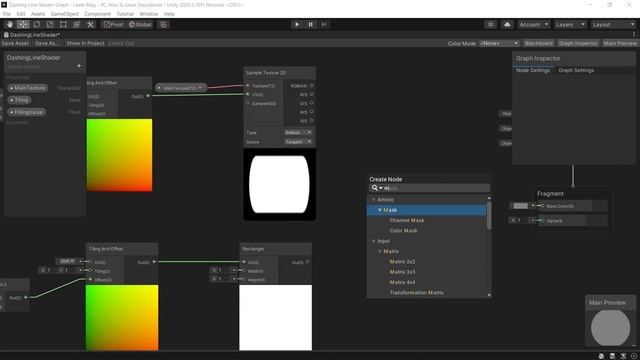640x360 pixels.
Task: Select the MainTexture property in the Blackboard
Action: [28, 88]
